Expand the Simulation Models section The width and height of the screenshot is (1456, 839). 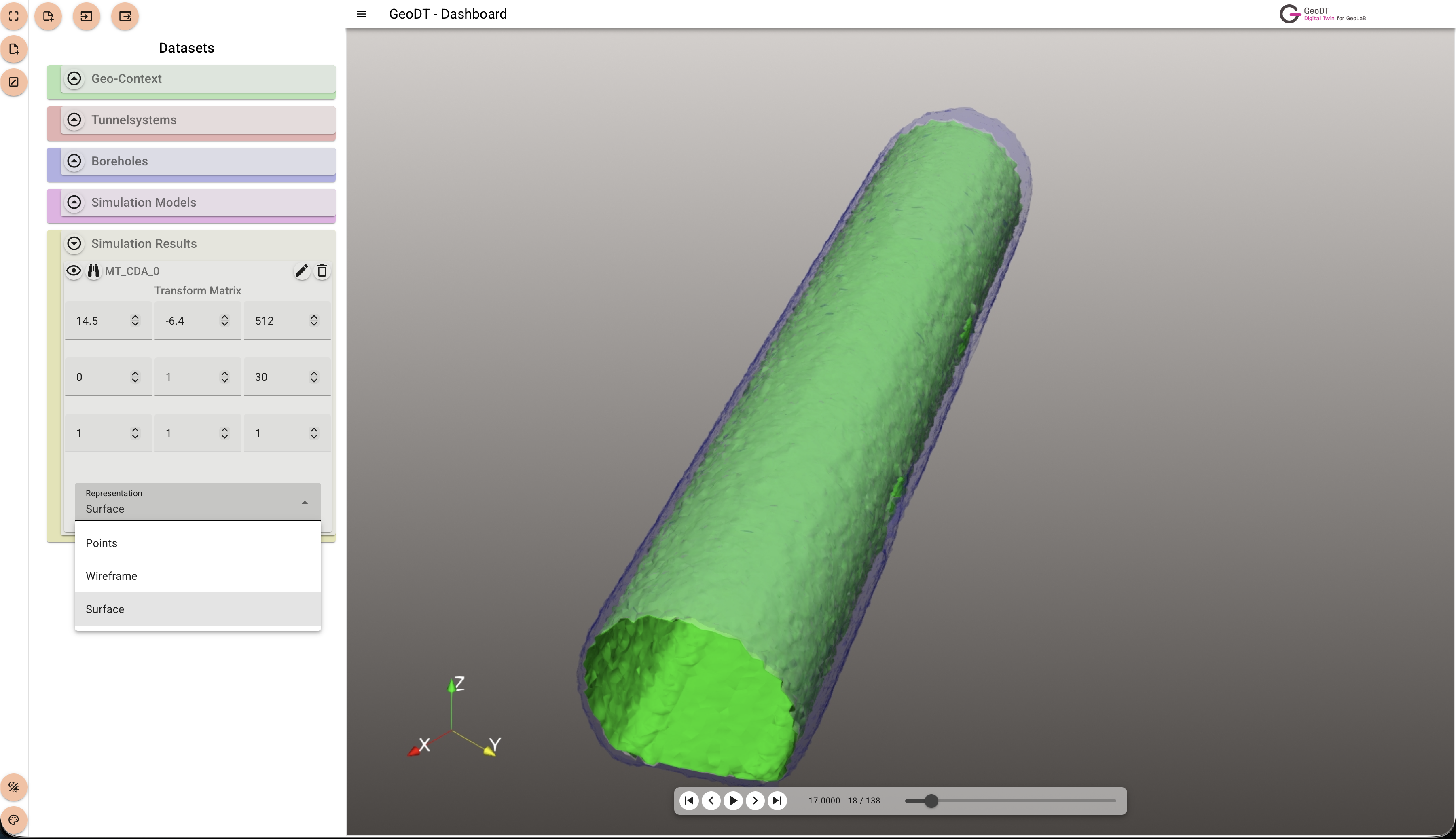click(74, 202)
